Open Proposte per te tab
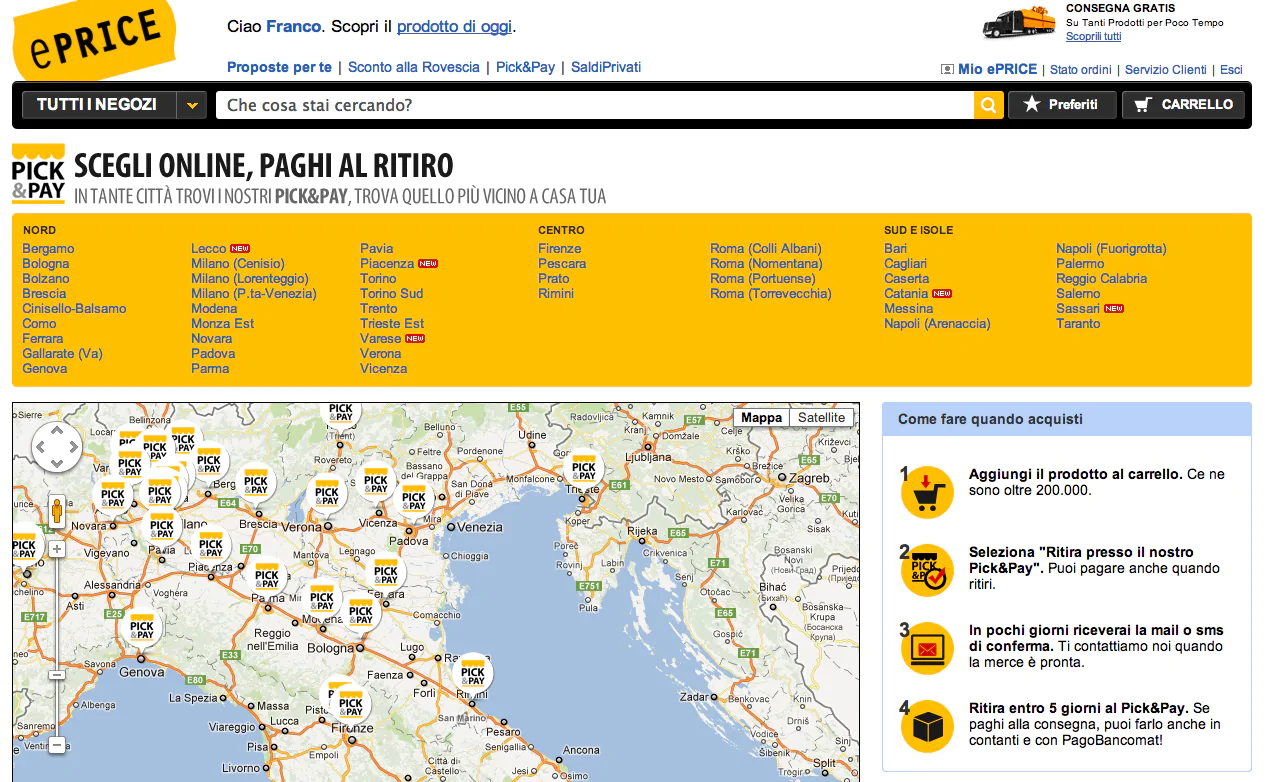 [x=279, y=68]
